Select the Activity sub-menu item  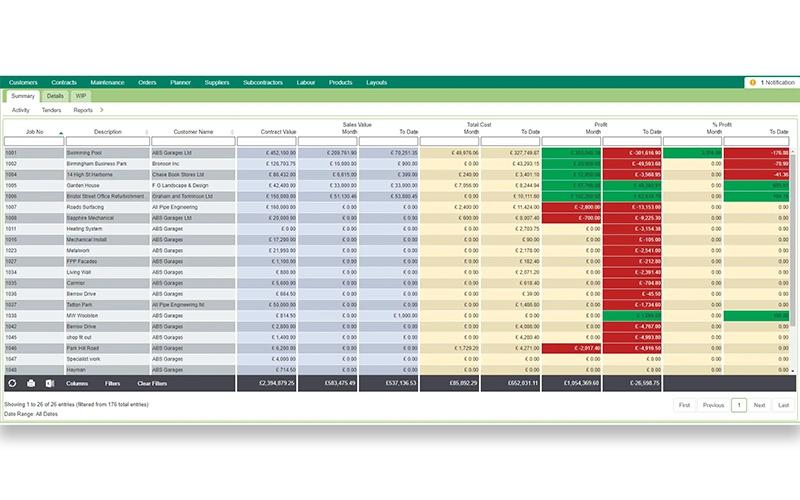pos(20,110)
